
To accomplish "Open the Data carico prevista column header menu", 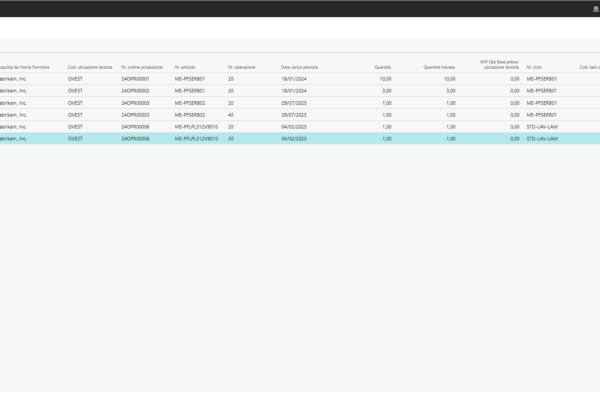I will pyautogui.click(x=299, y=67).
